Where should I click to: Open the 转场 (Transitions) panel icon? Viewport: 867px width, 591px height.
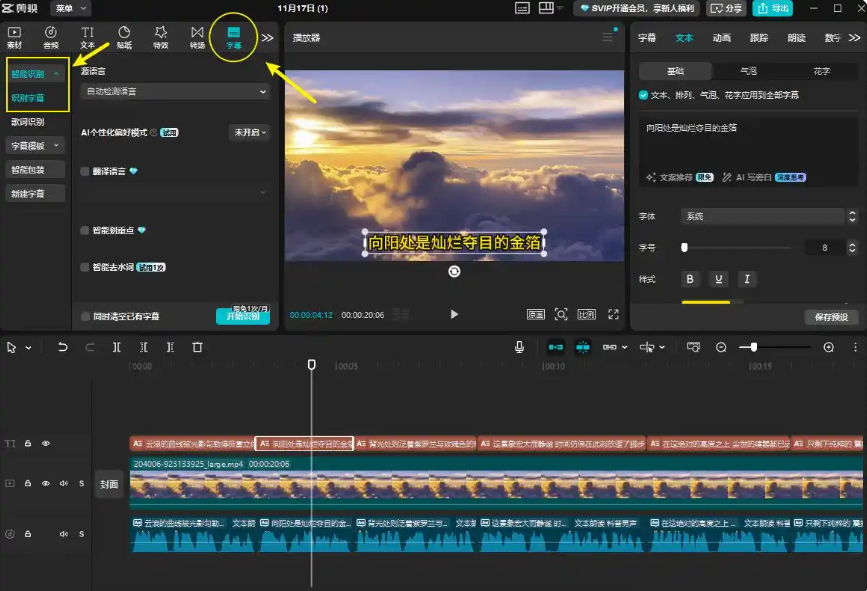point(197,37)
